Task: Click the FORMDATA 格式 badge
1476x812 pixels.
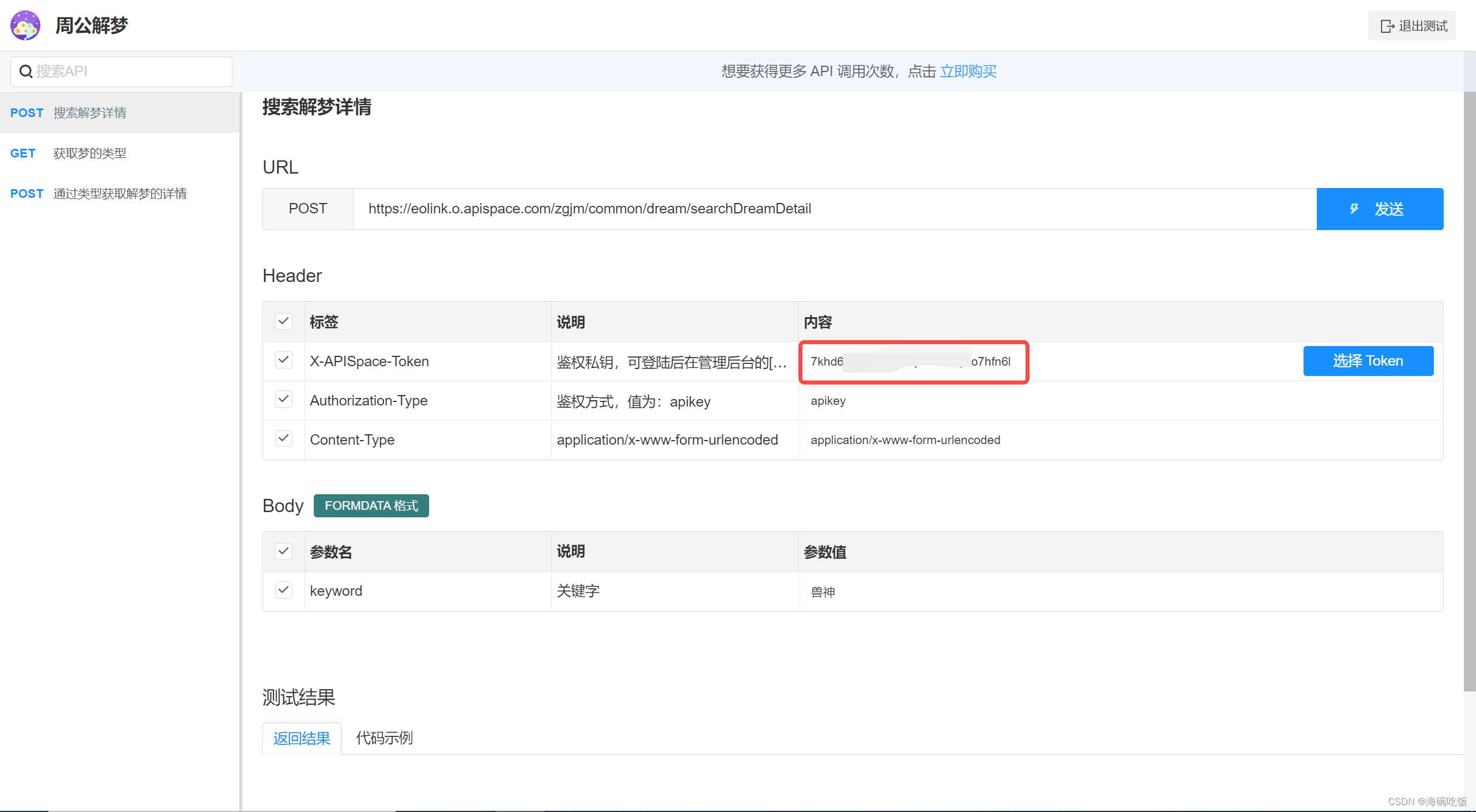Action: (x=371, y=506)
